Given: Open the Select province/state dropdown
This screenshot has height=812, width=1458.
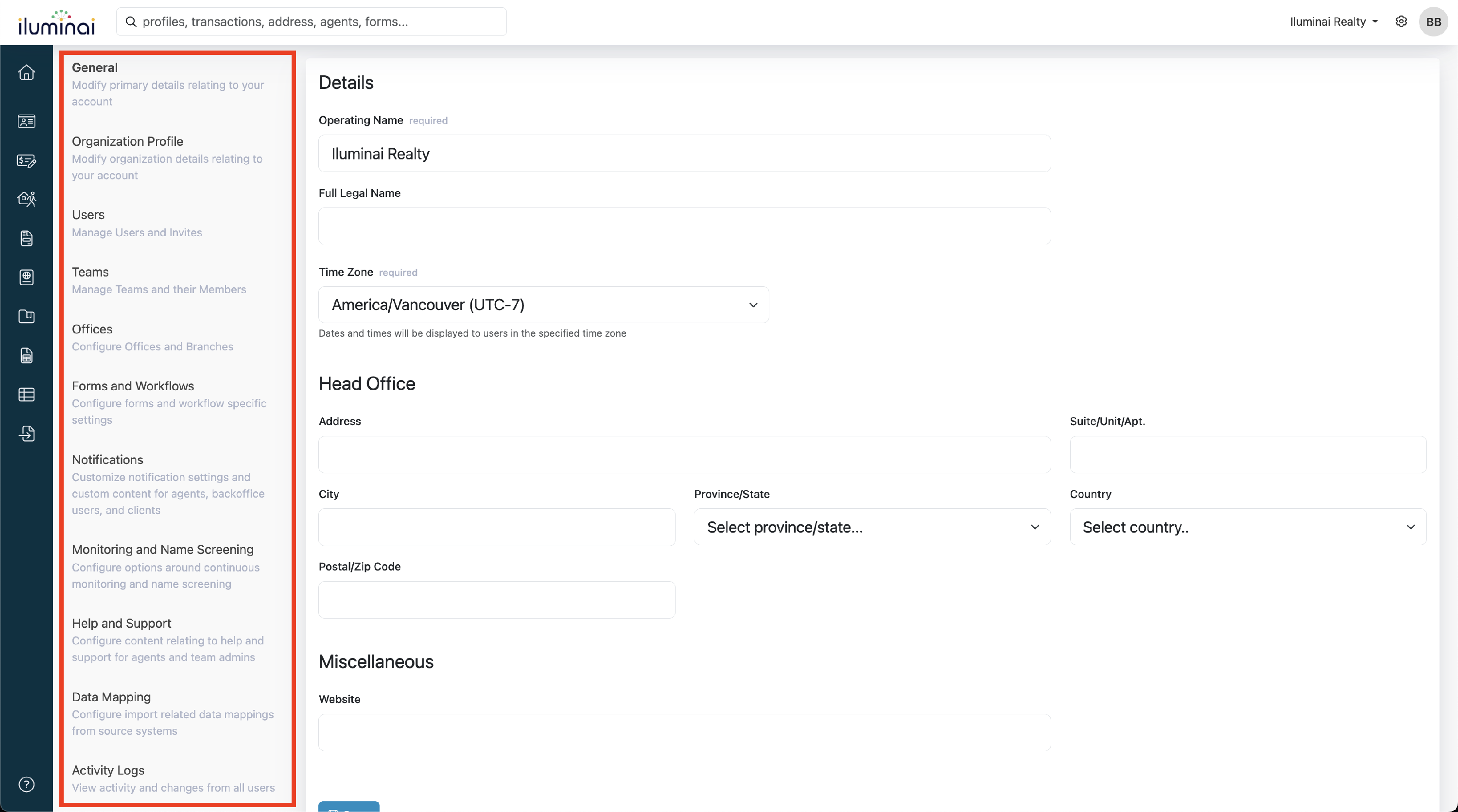Looking at the screenshot, I should point(872,527).
